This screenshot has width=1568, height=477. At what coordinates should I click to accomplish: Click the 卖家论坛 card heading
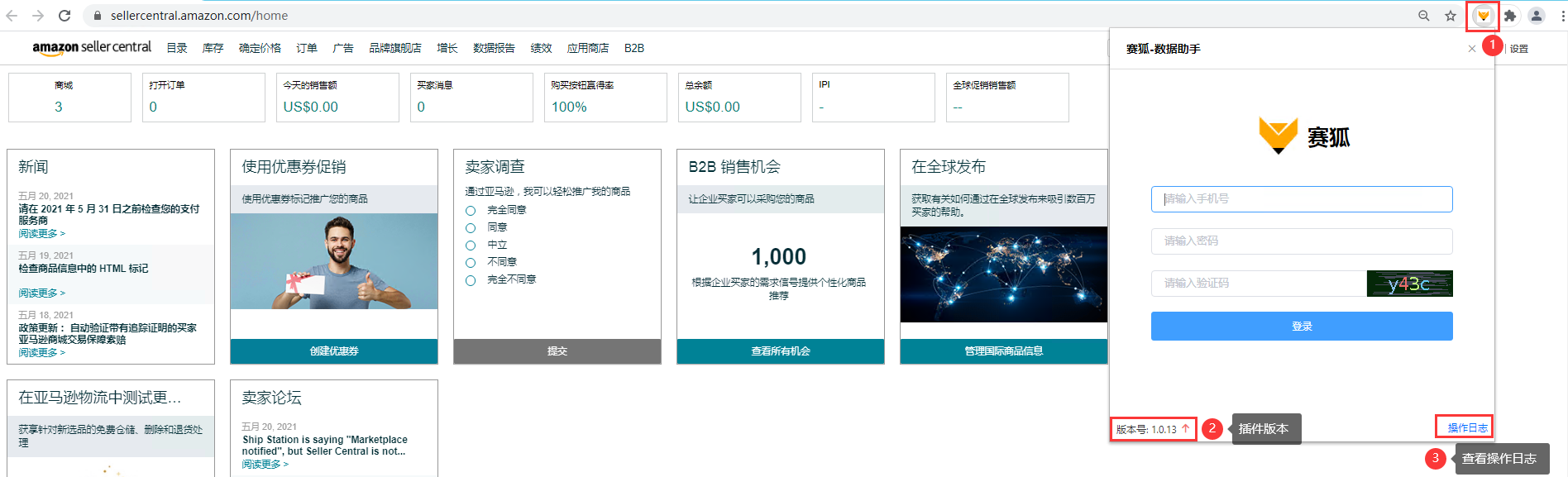click(x=271, y=398)
